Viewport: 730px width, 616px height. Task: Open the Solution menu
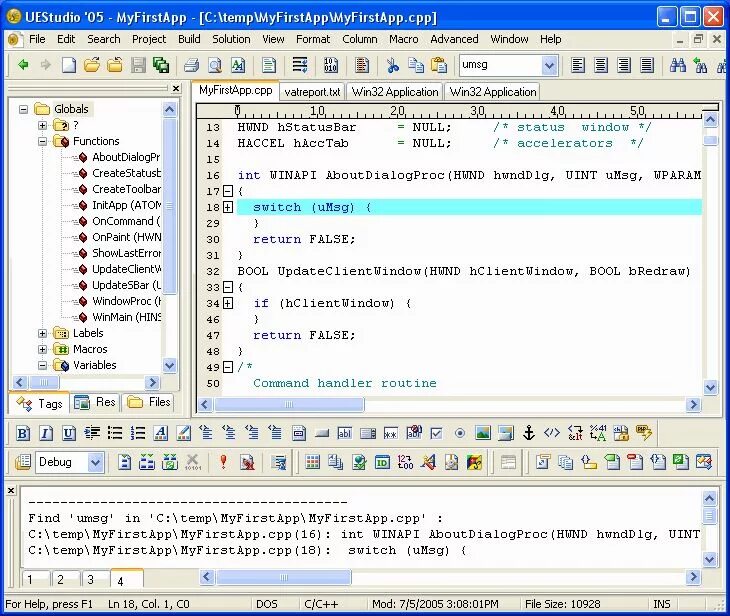[231, 39]
